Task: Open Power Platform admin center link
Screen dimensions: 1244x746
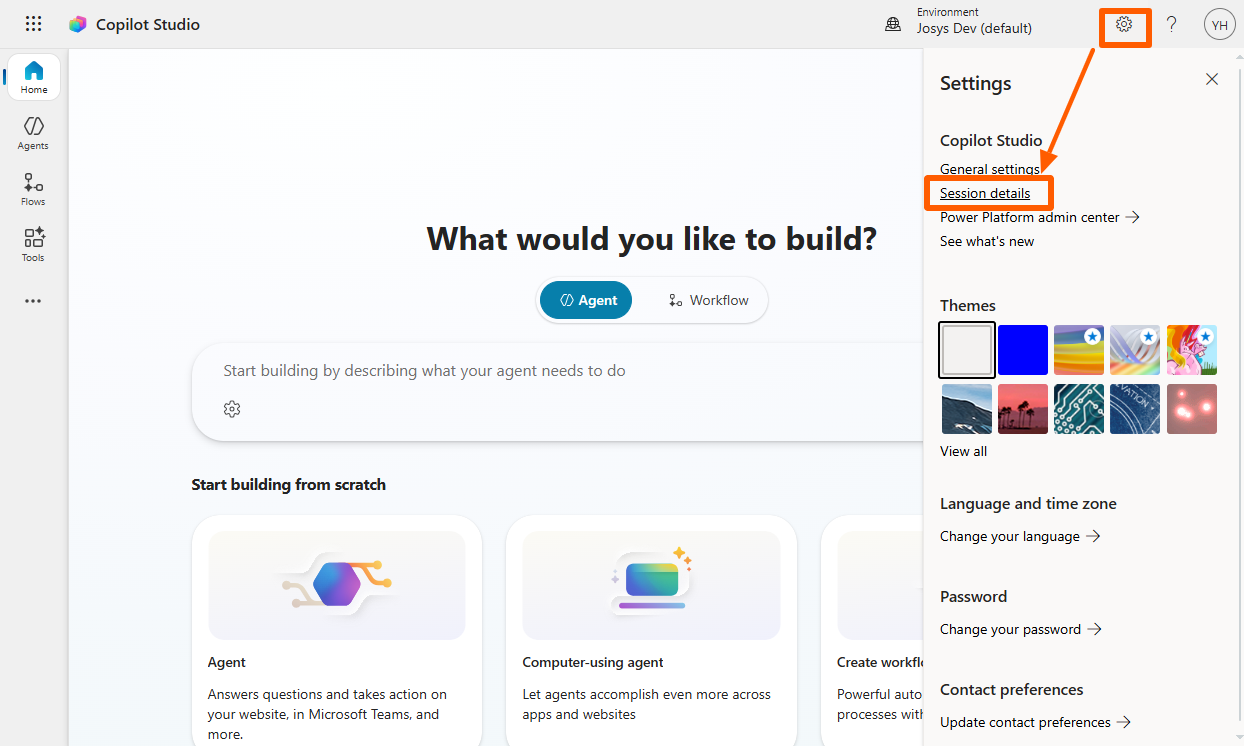Action: click(1040, 217)
